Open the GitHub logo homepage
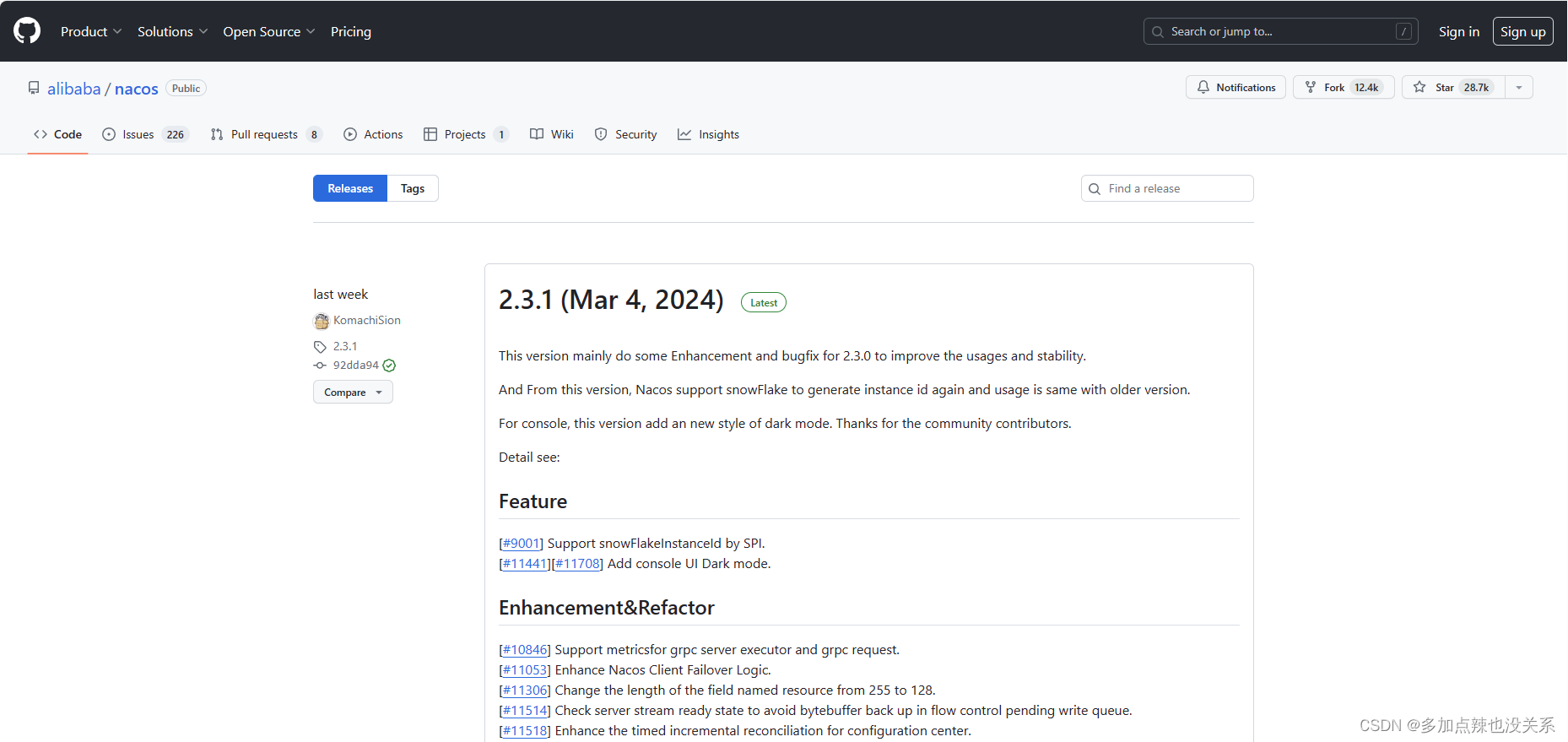 coord(27,31)
